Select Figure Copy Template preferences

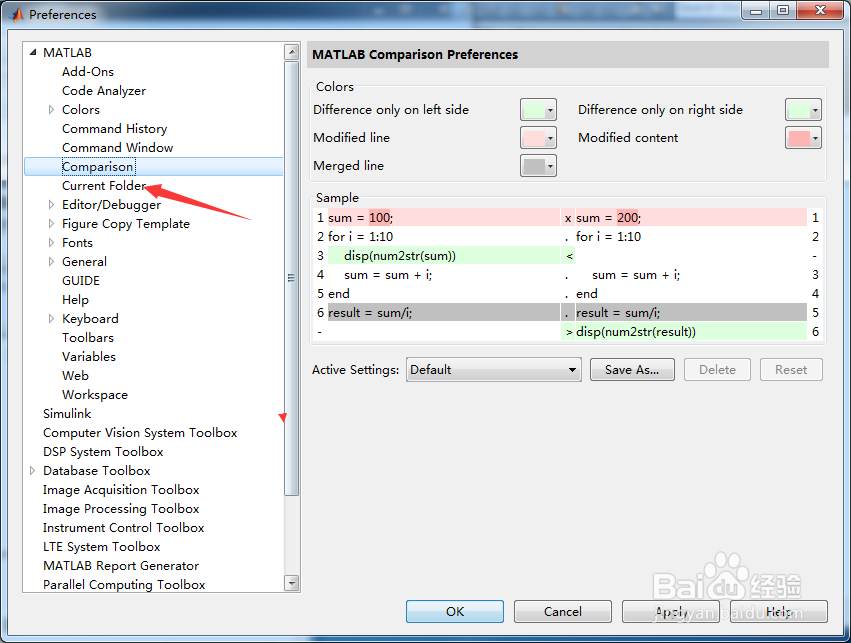coord(126,224)
